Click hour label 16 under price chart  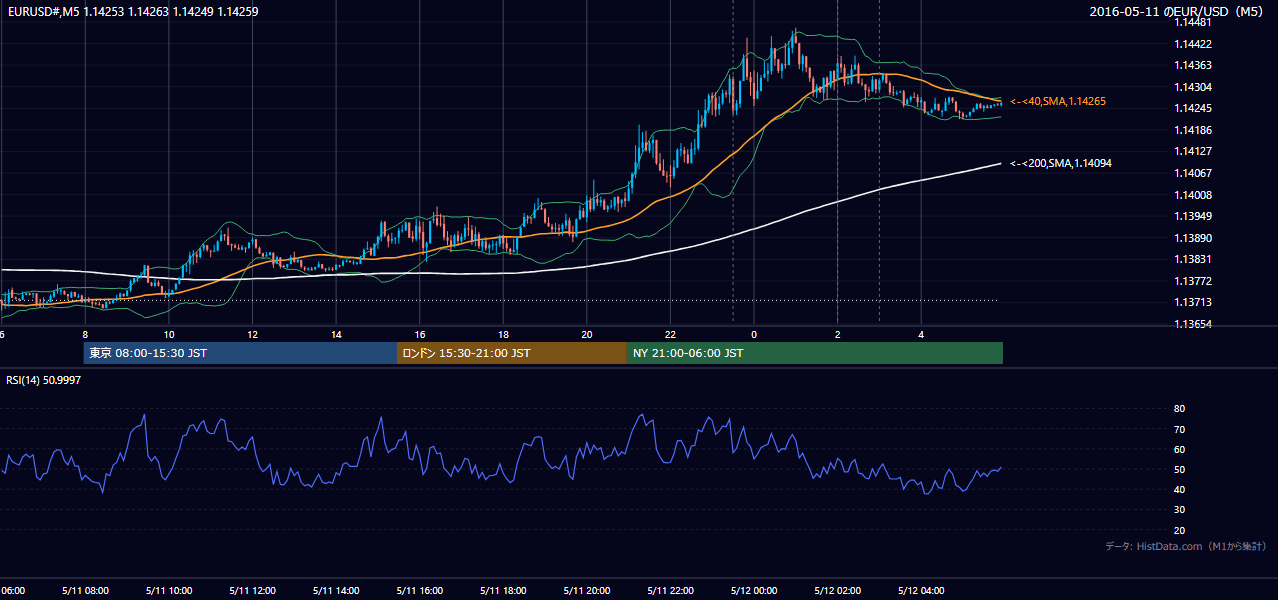[x=419, y=334]
